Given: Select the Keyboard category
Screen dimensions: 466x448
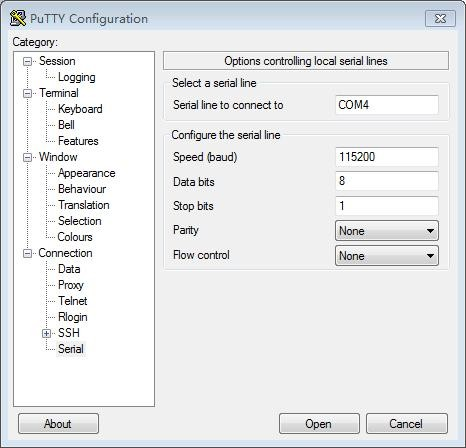Looking at the screenshot, I should [80, 109].
